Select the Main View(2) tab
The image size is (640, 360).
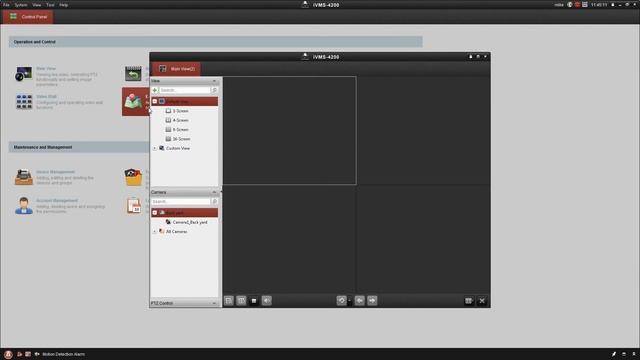pyautogui.click(x=176, y=69)
